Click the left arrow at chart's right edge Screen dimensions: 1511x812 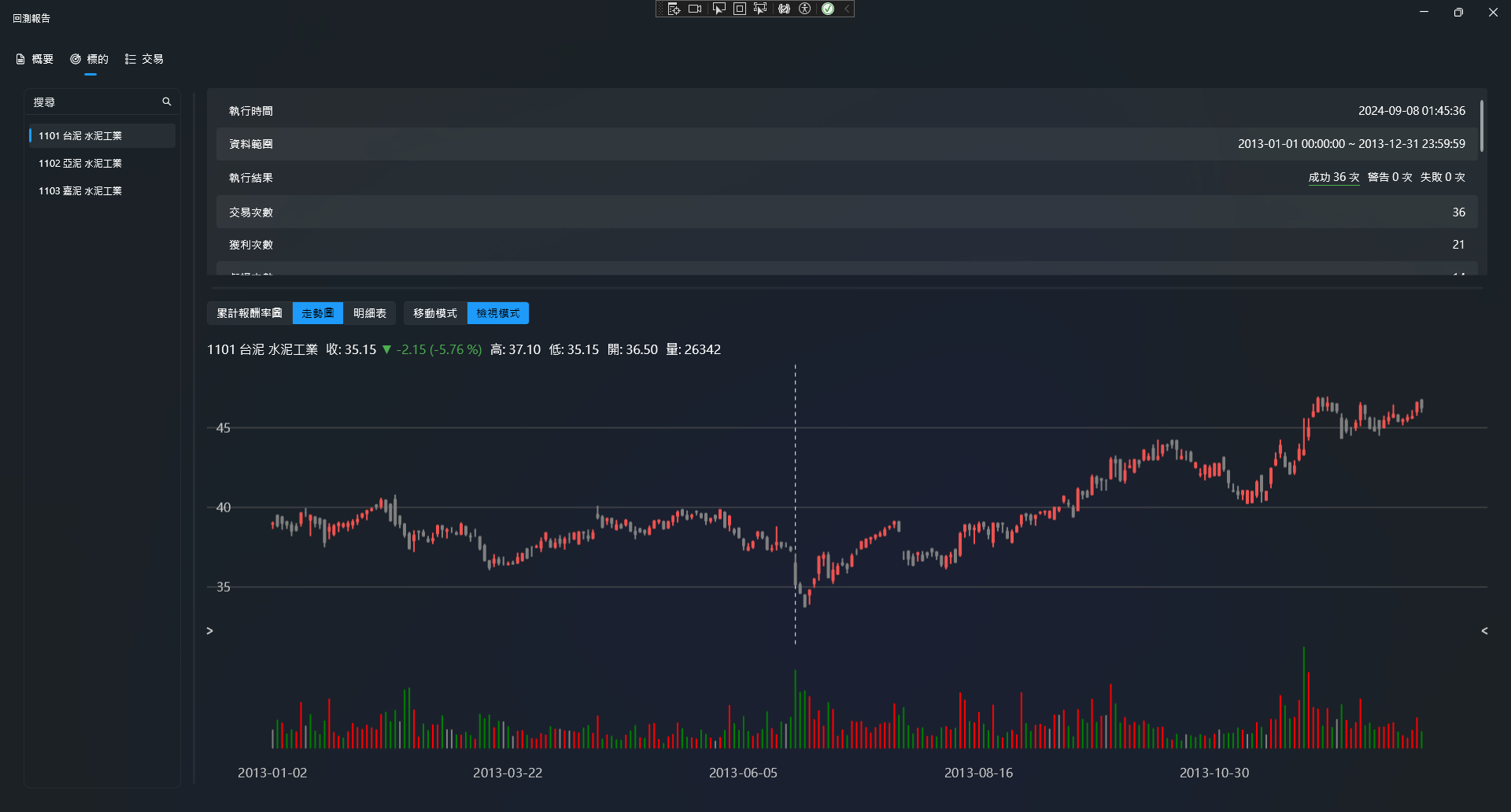point(1484,631)
